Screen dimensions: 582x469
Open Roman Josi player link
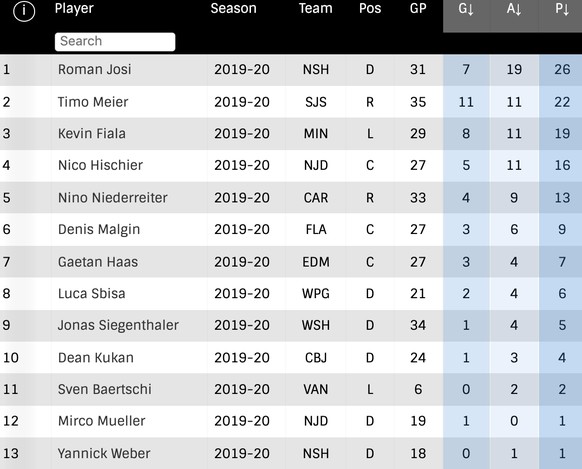pos(94,70)
